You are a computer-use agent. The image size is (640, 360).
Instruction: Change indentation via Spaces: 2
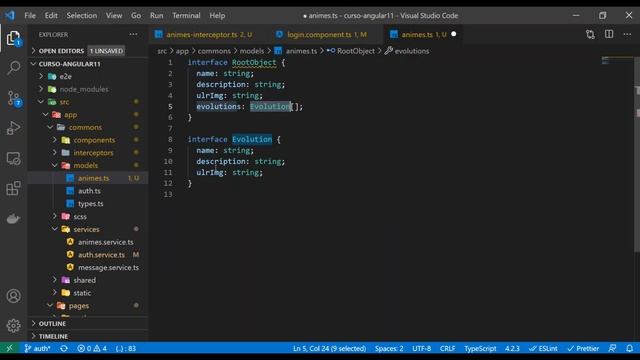click(389, 348)
